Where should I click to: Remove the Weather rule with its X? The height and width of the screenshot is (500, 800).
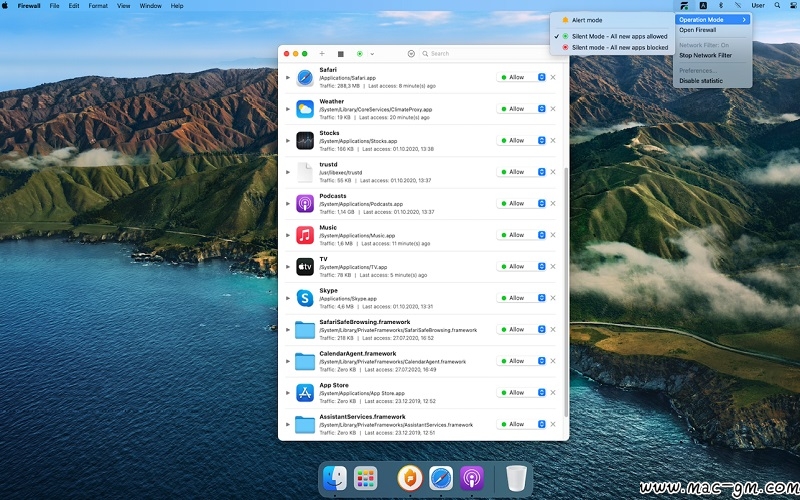click(553, 109)
